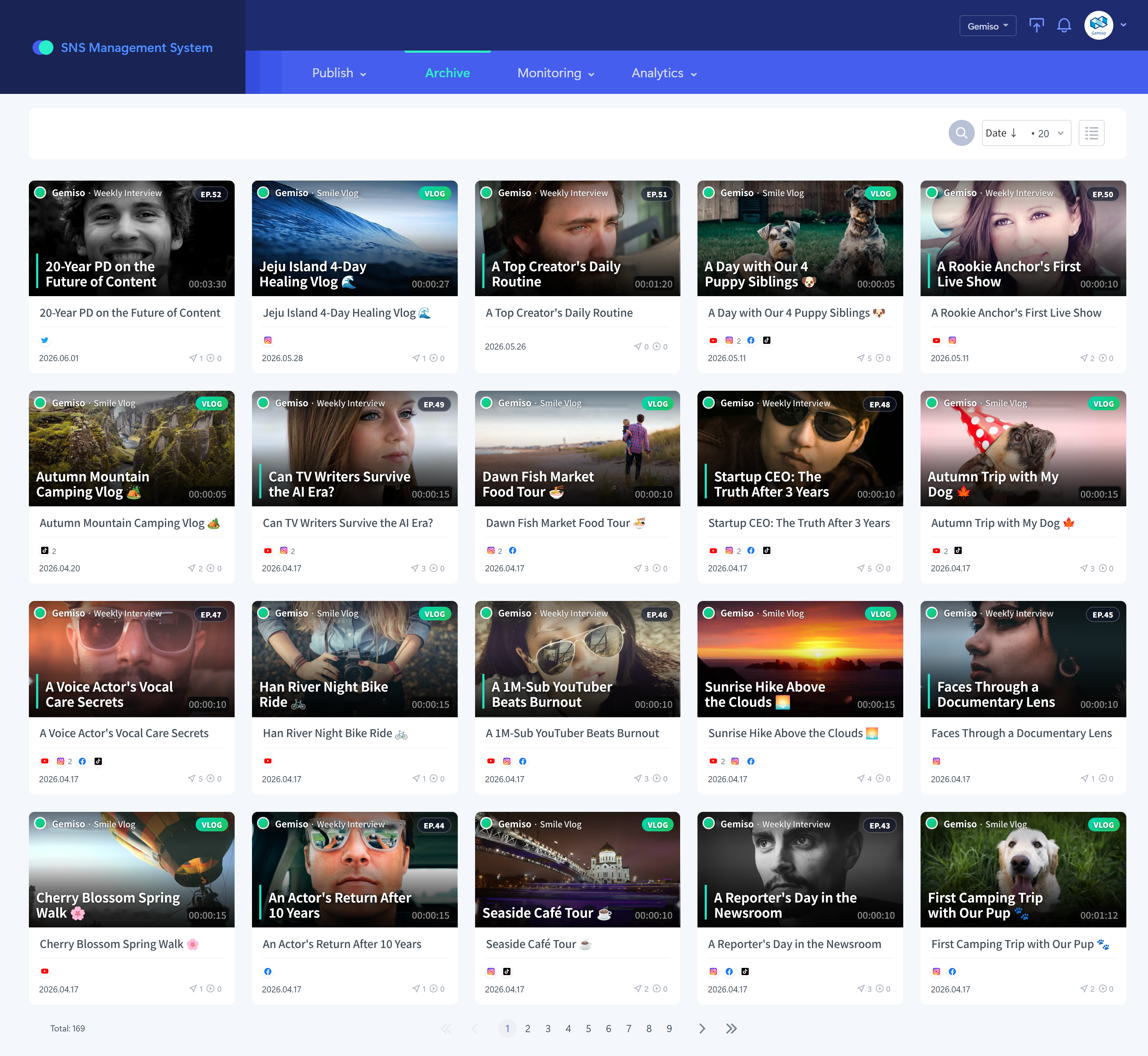Viewport: 1148px width, 1056px height.
Task: Click the Gemiso profile avatar
Action: point(1098,26)
